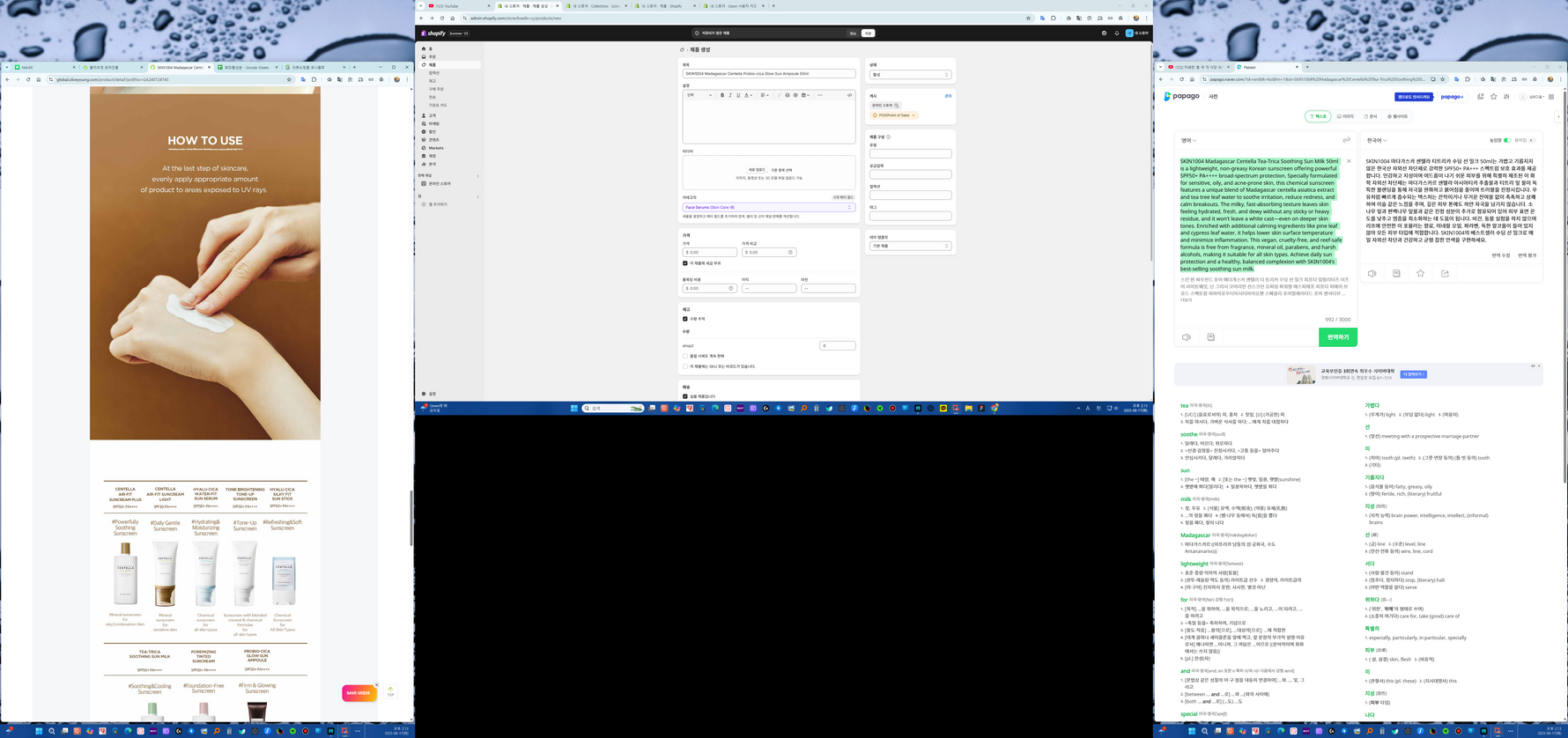Click the 번역 수정 link in Papago

pyautogui.click(x=1501, y=255)
